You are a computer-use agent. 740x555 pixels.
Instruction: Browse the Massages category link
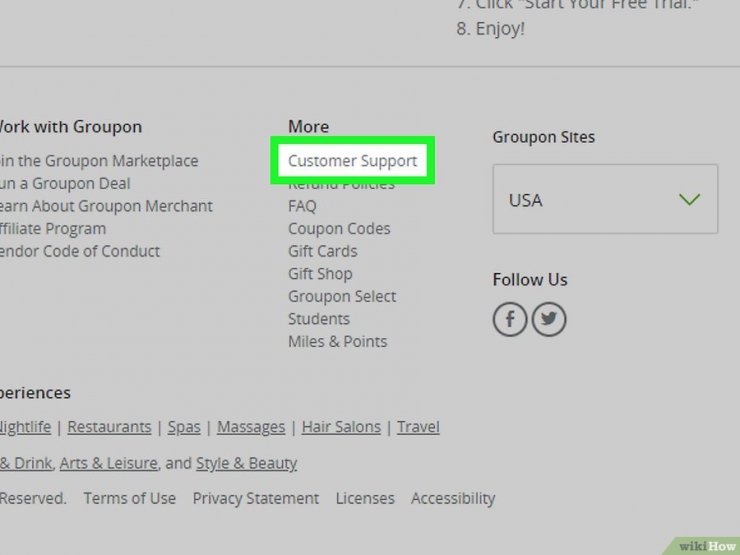[x=251, y=427]
